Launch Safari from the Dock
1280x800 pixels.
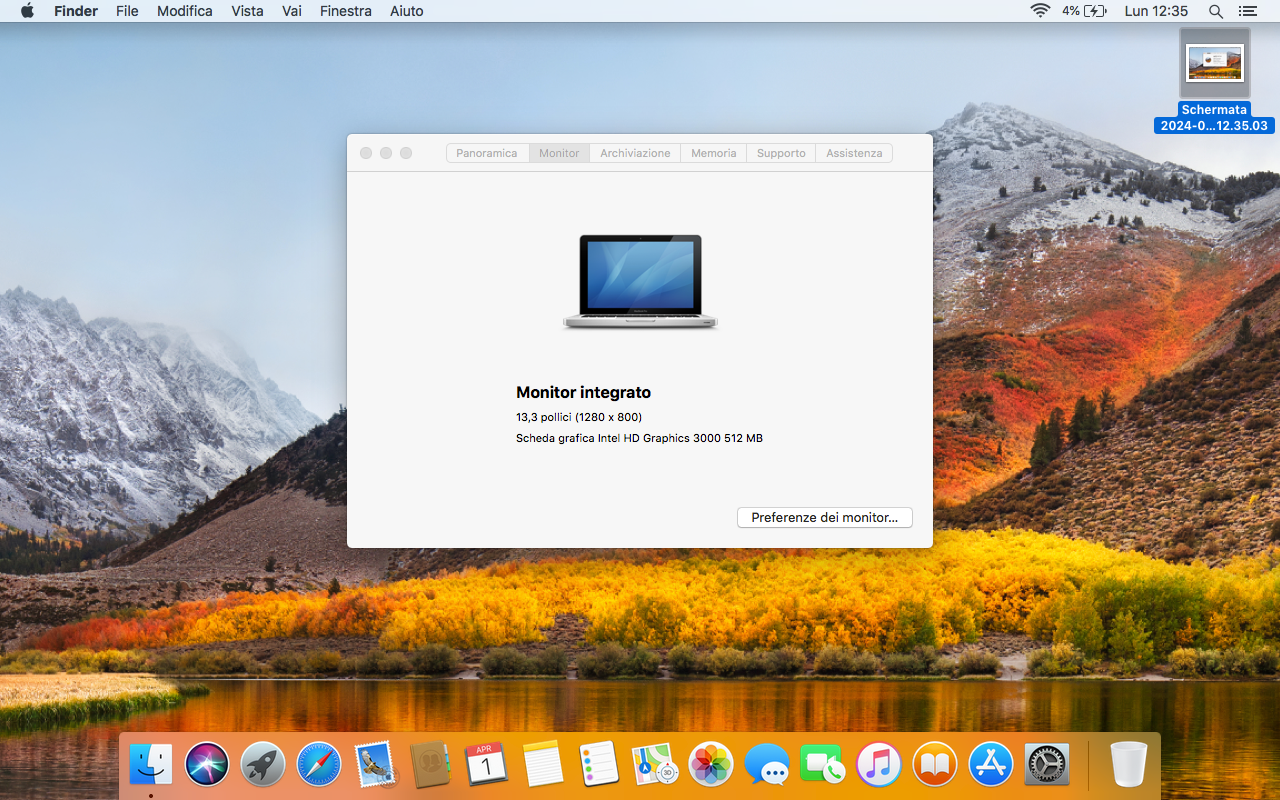click(319, 765)
